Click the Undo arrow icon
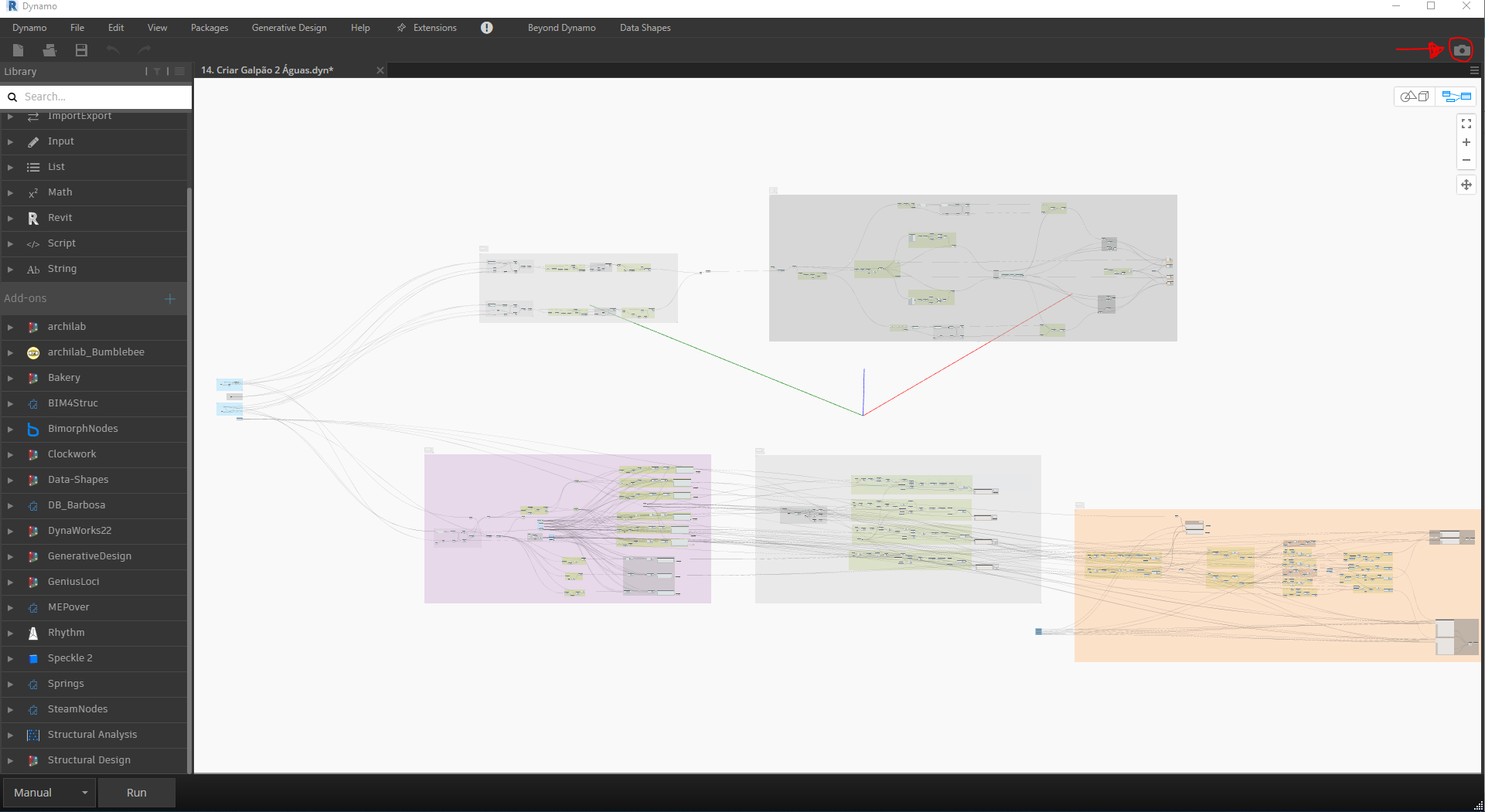The width and height of the screenshot is (1485, 812). pyautogui.click(x=113, y=49)
